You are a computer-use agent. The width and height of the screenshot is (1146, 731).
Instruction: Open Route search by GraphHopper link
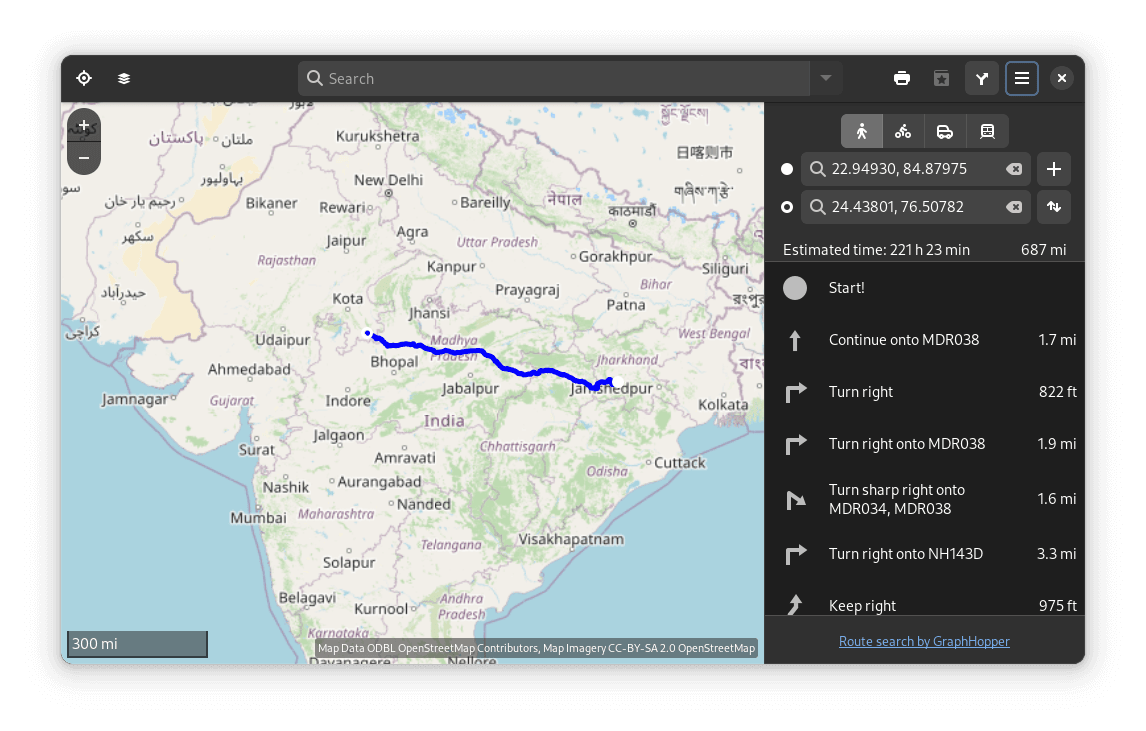click(x=924, y=641)
